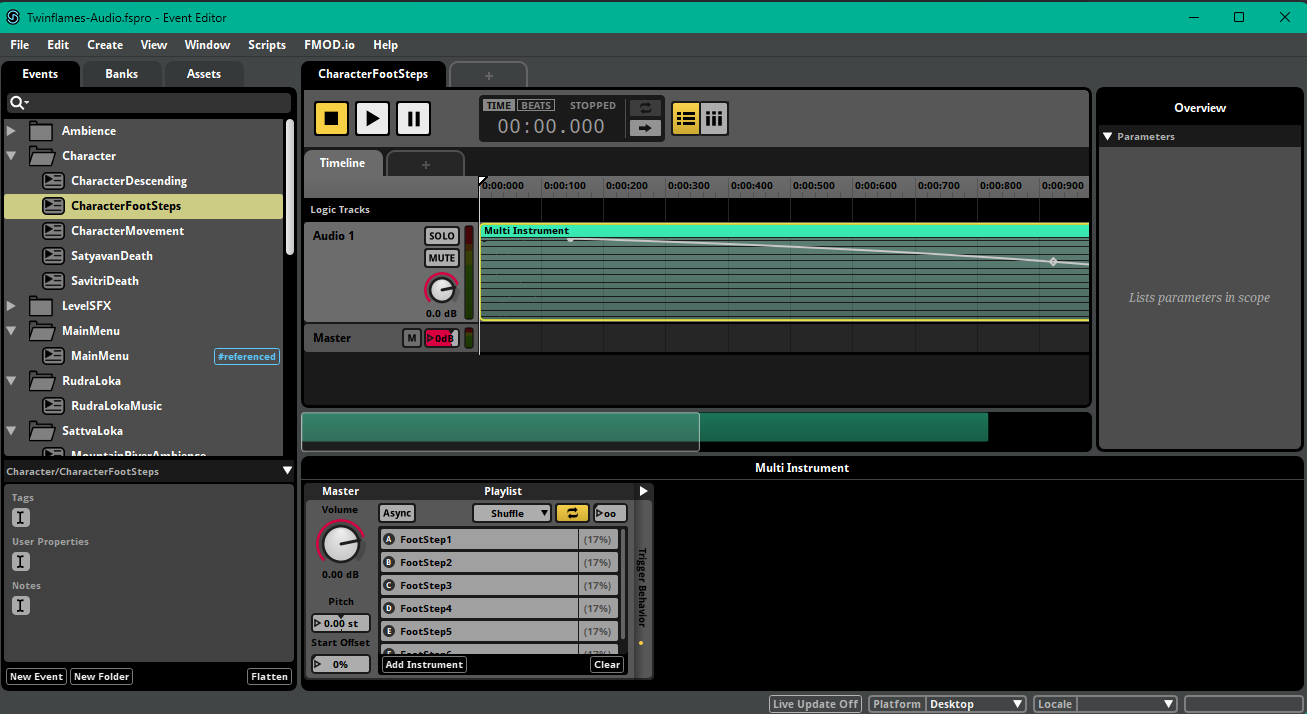Switch to the mixer strips view icon
This screenshot has height=714, width=1307.
pos(714,118)
